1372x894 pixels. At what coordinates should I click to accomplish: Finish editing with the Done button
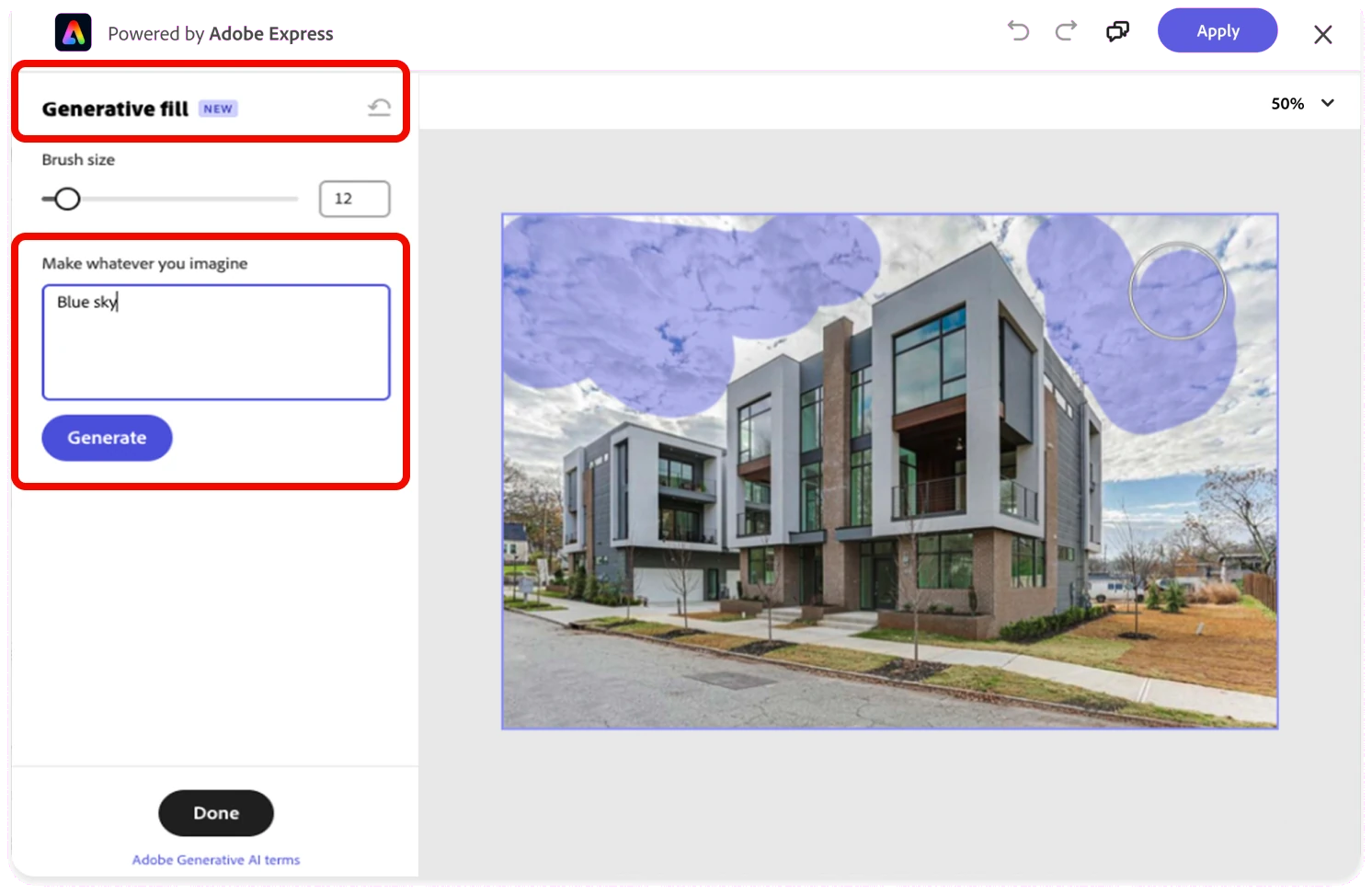pyautogui.click(x=216, y=813)
